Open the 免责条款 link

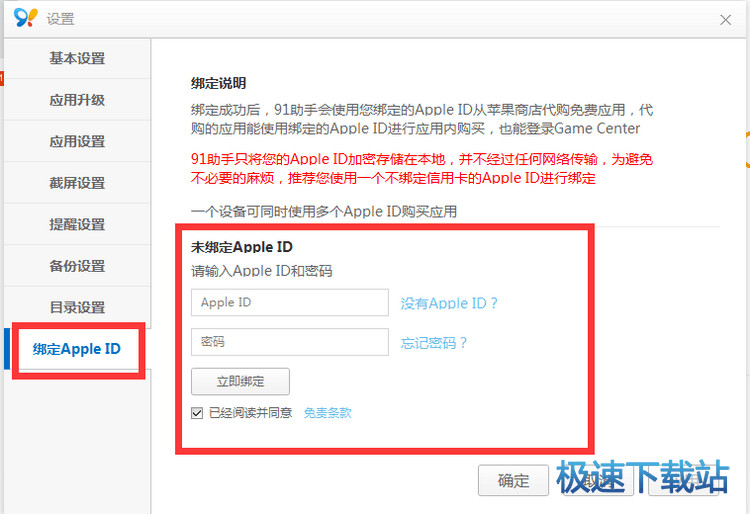328,413
